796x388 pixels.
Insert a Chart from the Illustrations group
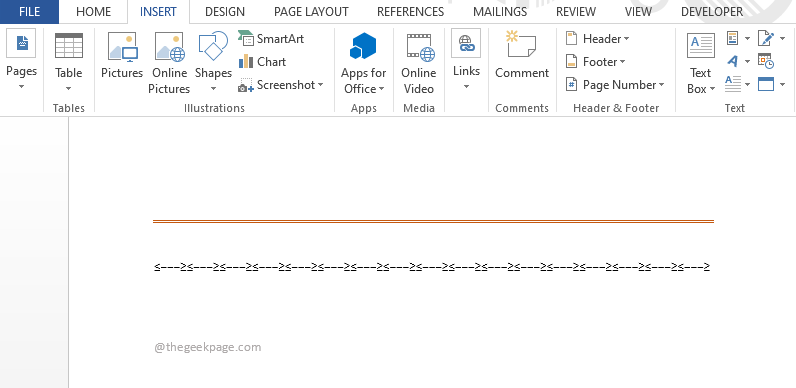262,62
